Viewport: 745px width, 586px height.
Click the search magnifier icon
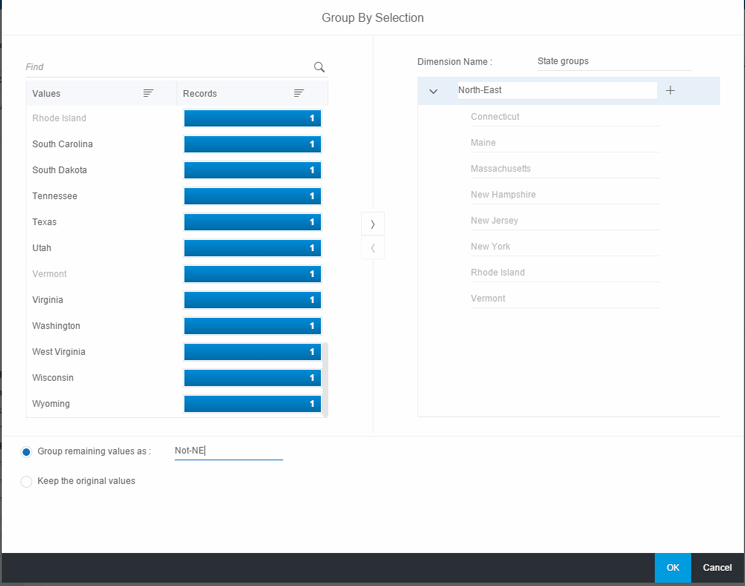(x=319, y=67)
